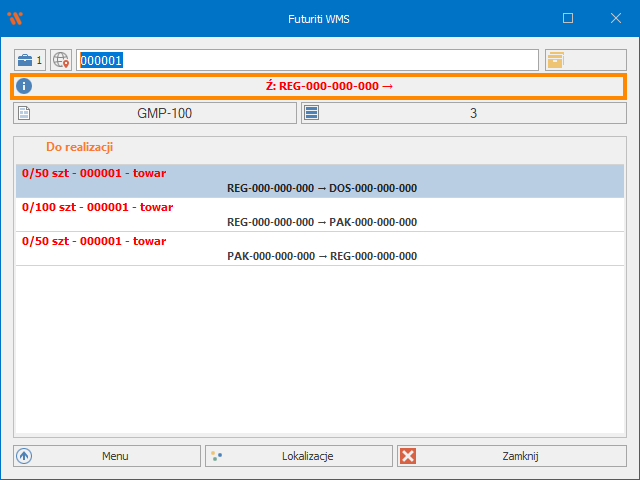The width and height of the screenshot is (640, 480).
Task: Click the orange archive box button
Action: [x=555, y=60]
